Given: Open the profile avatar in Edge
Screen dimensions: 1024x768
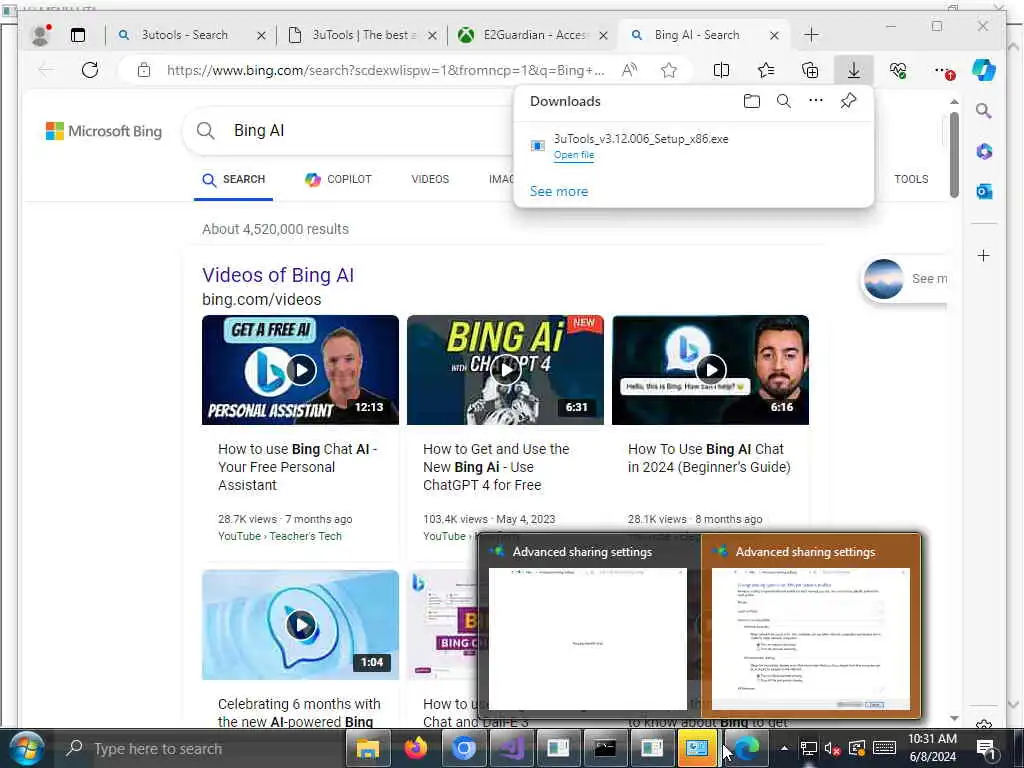Looking at the screenshot, I should (x=40, y=35).
